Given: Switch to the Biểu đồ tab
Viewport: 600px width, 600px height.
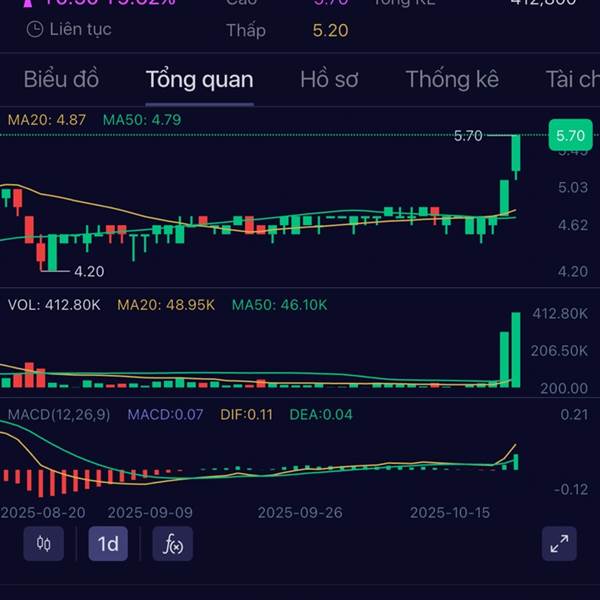Looking at the screenshot, I should (x=61, y=79).
